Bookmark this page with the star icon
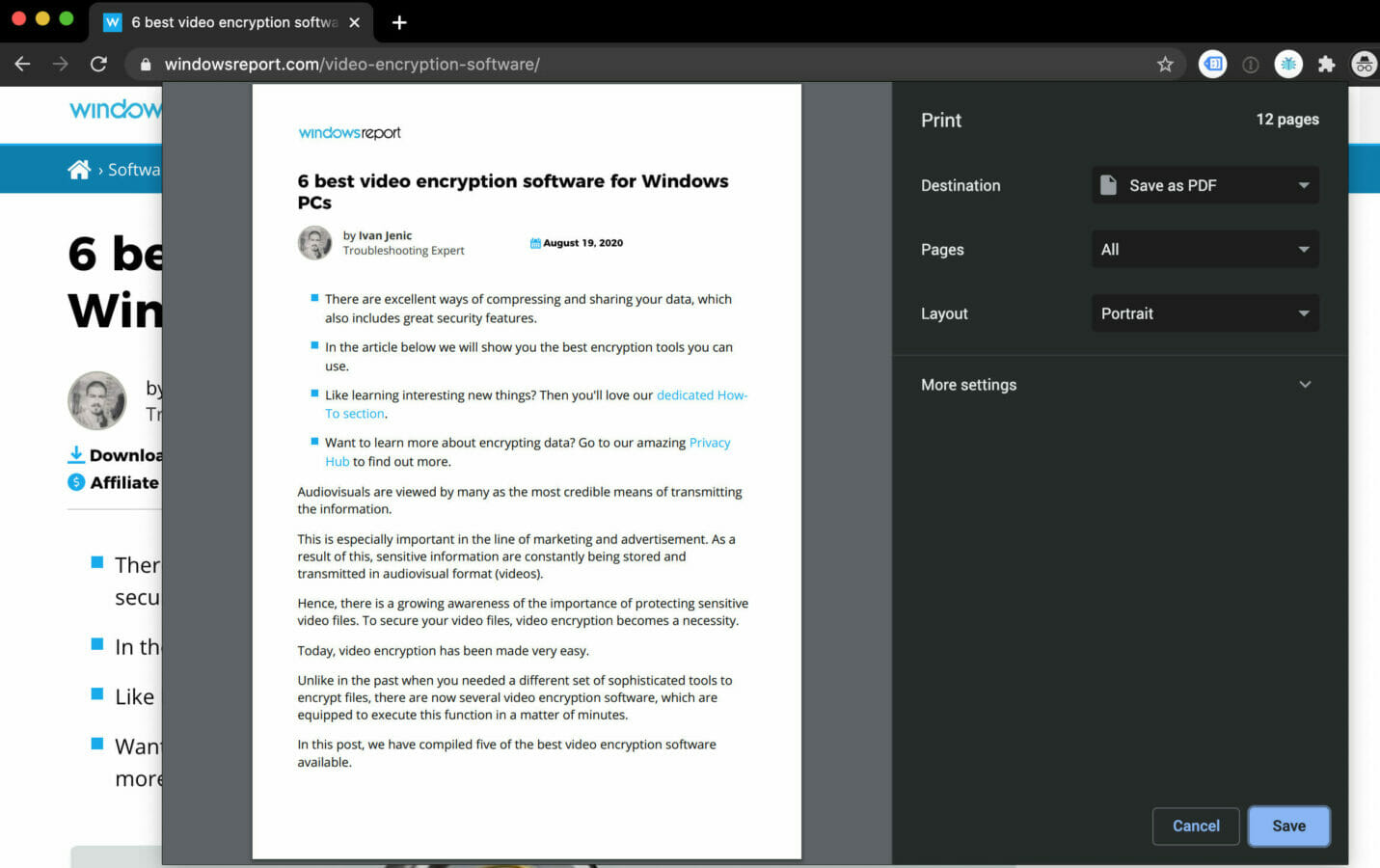 (1165, 64)
